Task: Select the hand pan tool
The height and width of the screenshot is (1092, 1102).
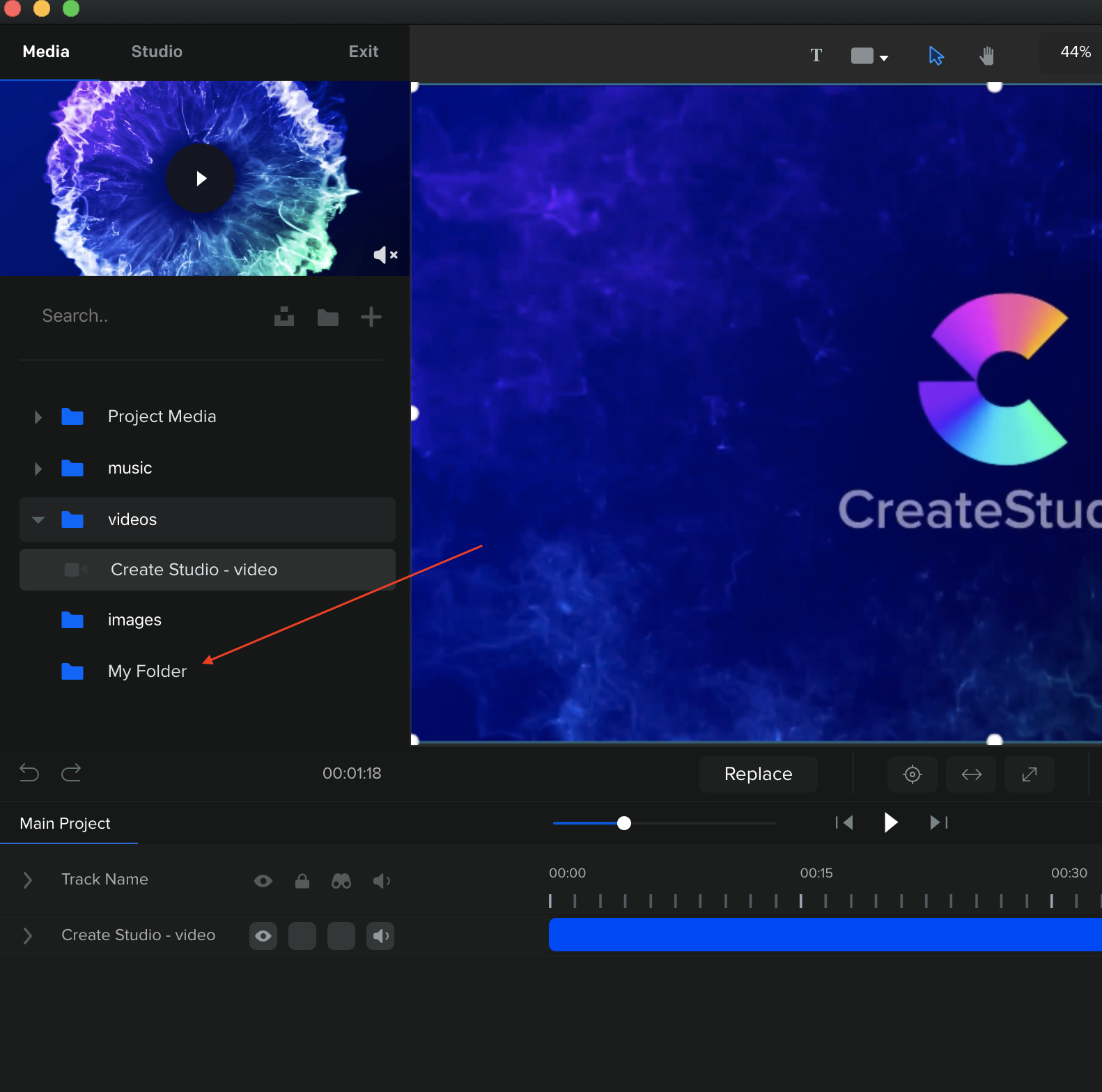Action: (x=986, y=56)
